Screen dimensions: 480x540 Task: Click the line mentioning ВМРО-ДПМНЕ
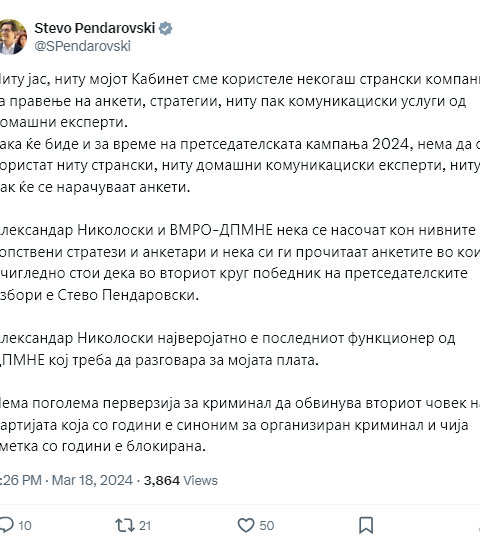pyautogui.click(x=238, y=230)
